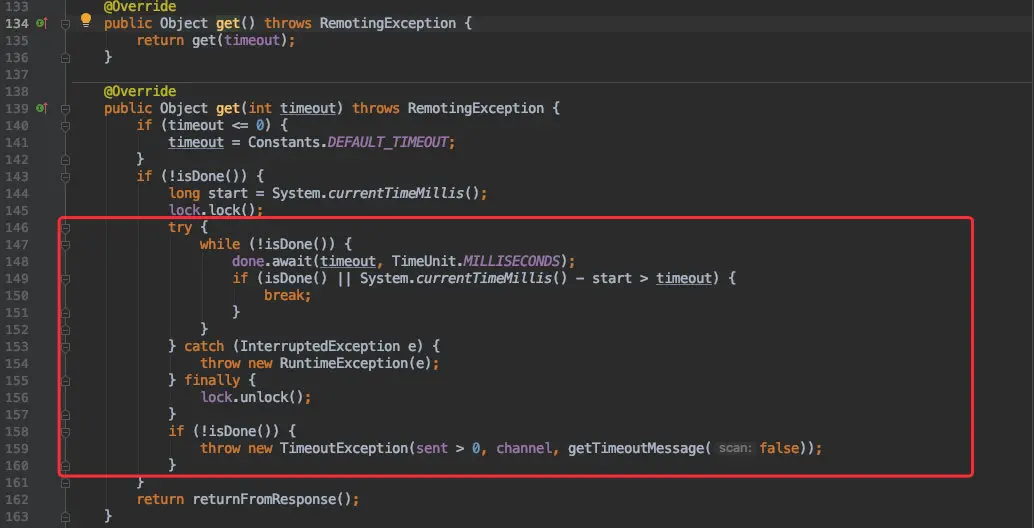Click the while keyword on line 147
The height and width of the screenshot is (528, 1034).
click(x=220, y=245)
